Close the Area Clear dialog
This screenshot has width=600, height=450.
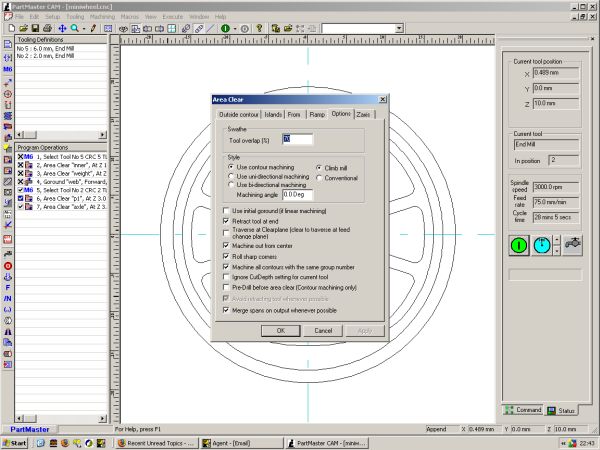(x=382, y=99)
